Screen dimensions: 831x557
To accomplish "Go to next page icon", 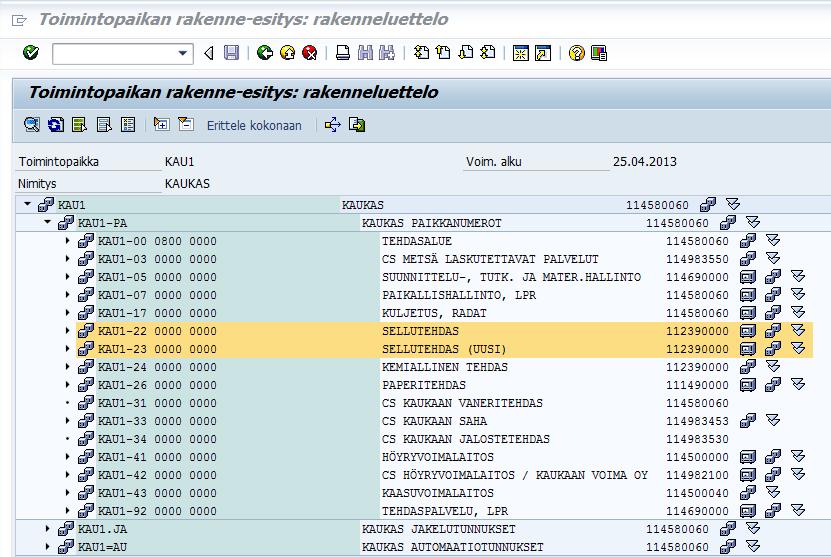I will (x=466, y=52).
